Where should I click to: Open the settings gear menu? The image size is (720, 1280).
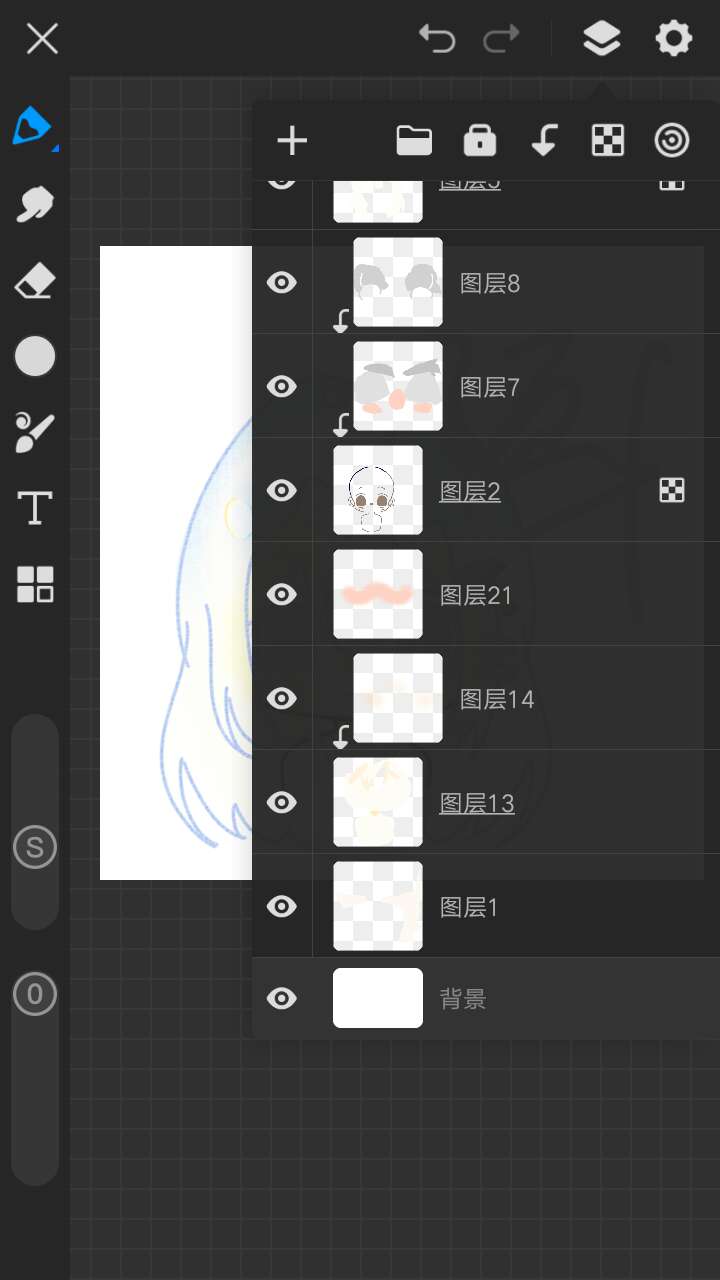(673, 40)
